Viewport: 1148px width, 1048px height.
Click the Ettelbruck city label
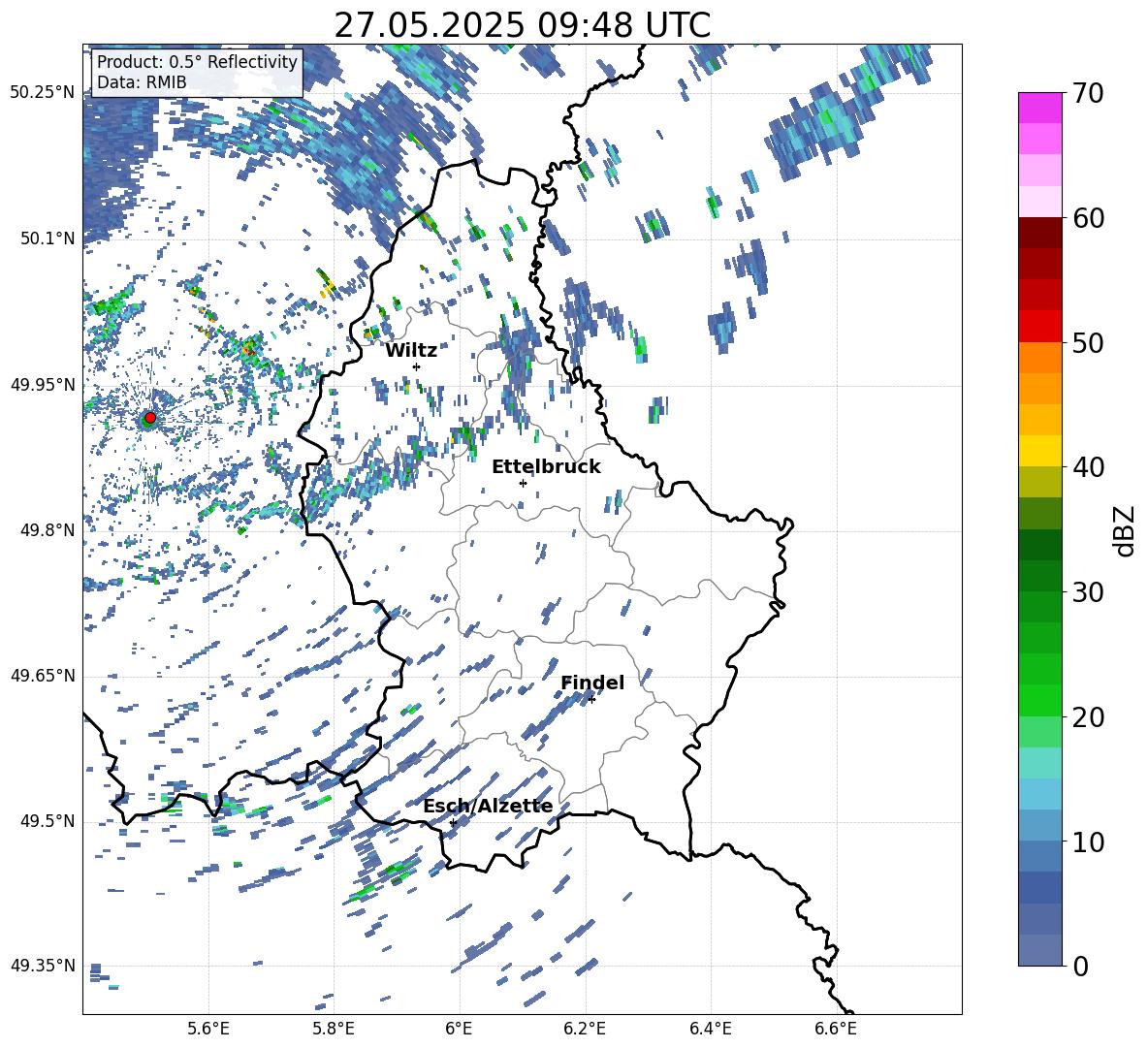pos(546,467)
